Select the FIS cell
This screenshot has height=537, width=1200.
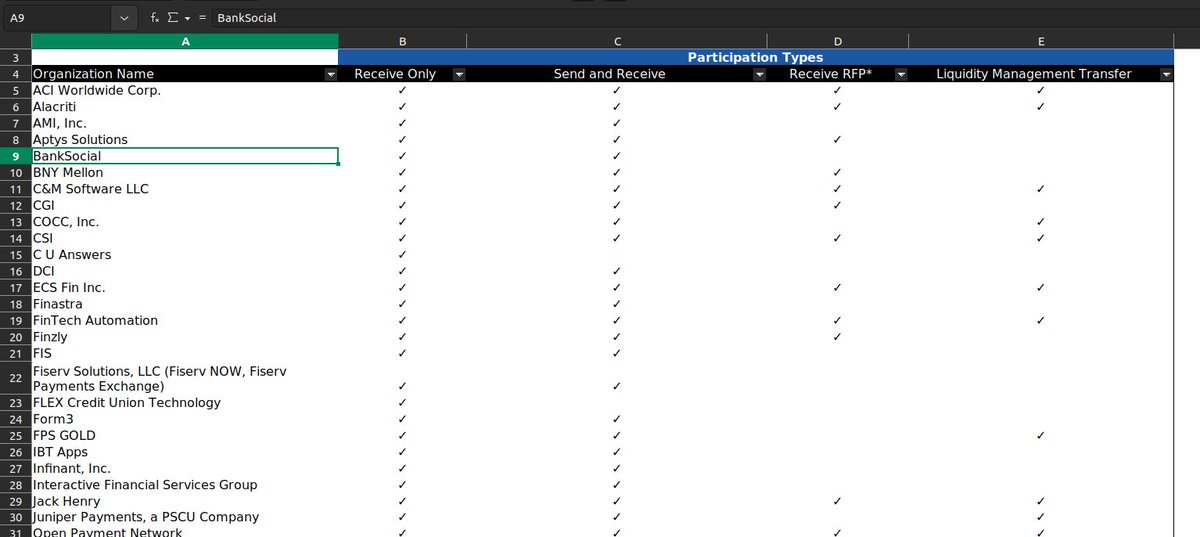tap(185, 353)
